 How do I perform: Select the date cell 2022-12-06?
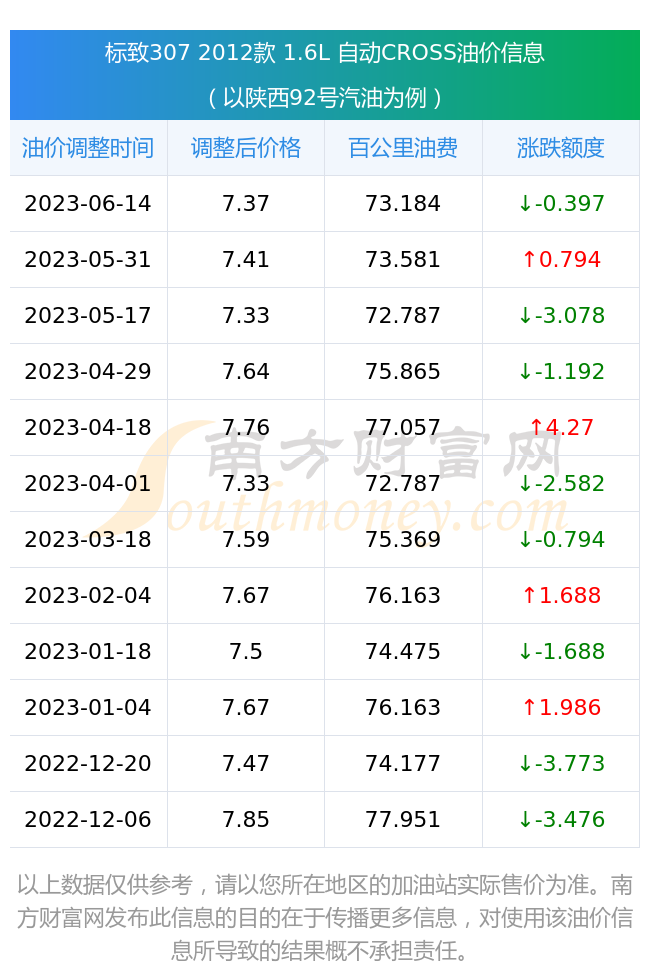[88, 820]
